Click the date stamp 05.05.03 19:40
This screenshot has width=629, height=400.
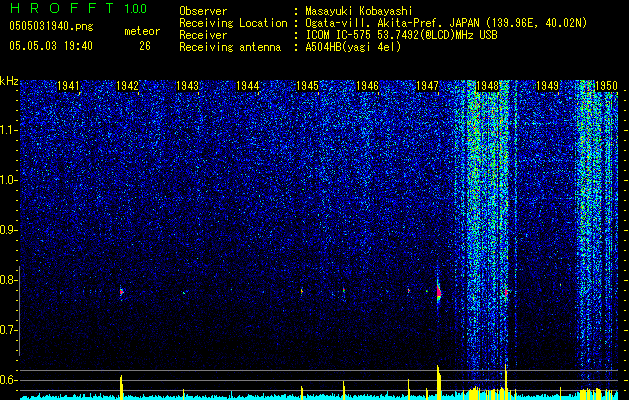click(51, 46)
